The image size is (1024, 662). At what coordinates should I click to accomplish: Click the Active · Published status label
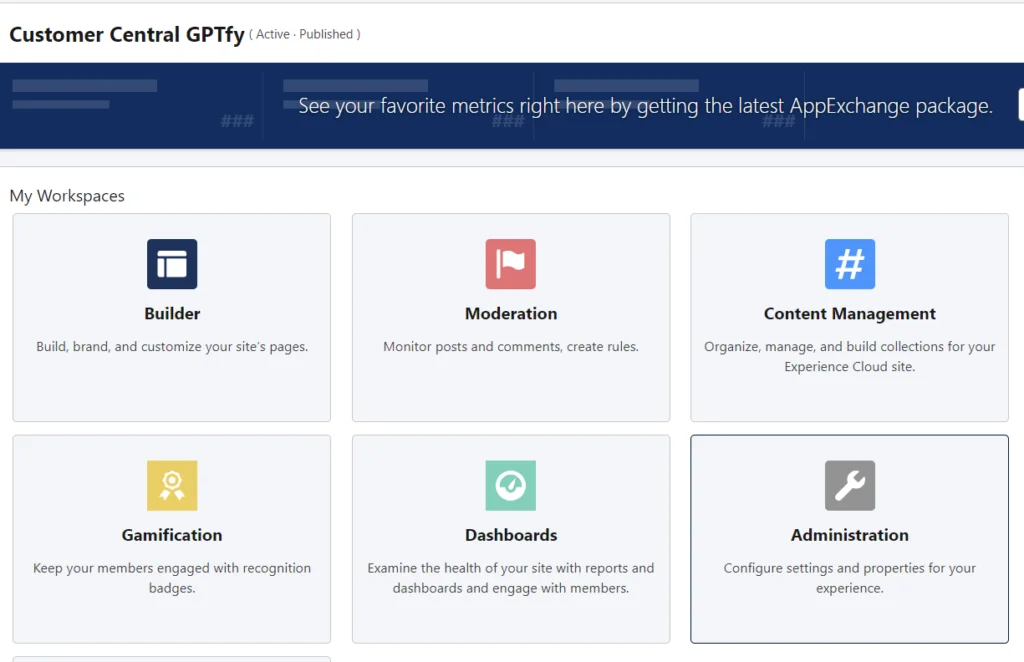(305, 35)
